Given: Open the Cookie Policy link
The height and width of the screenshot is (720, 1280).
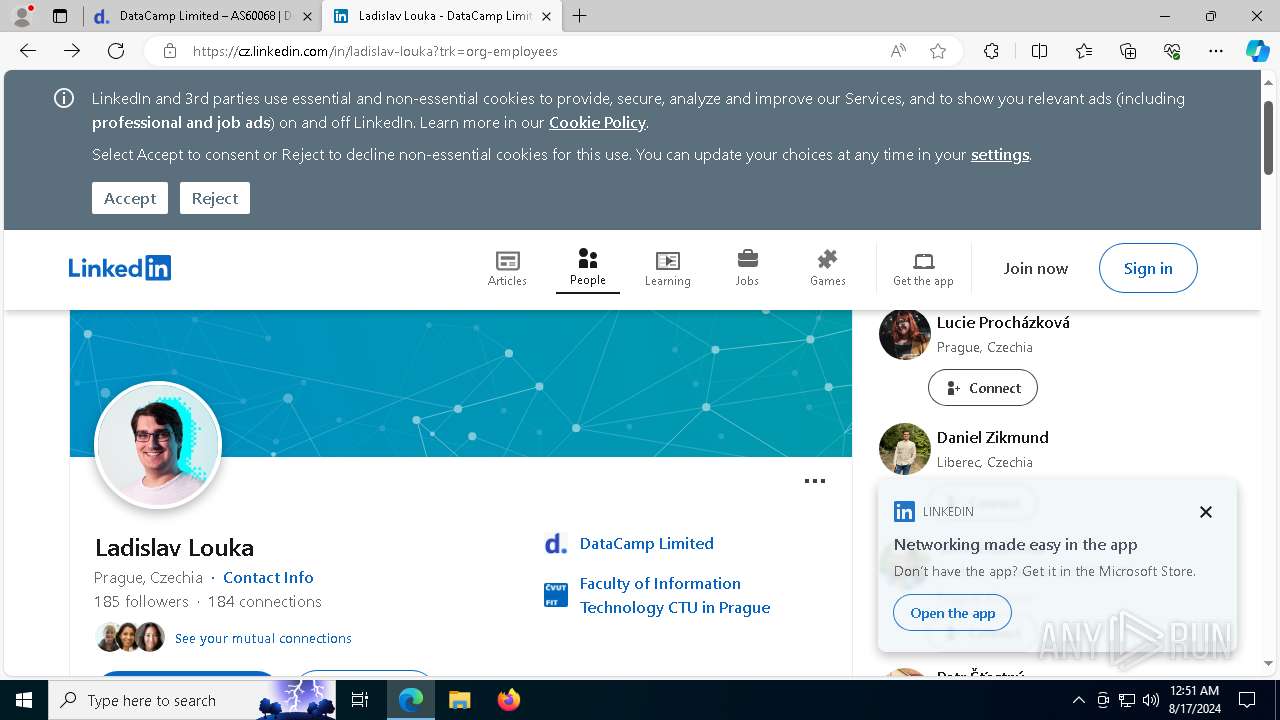Looking at the screenshot, I should [x=597, y=122].
